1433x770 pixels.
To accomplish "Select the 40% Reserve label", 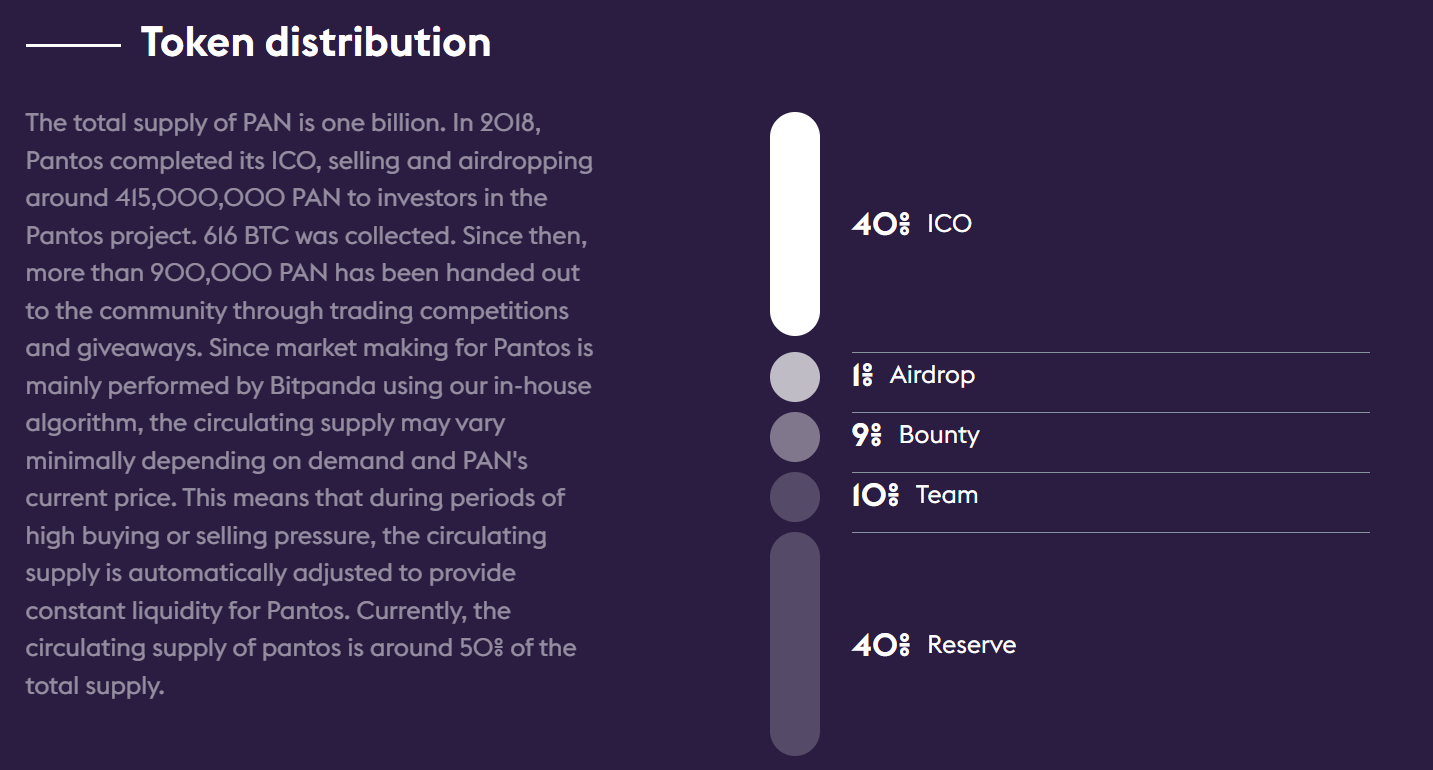I will click(934, 645).
